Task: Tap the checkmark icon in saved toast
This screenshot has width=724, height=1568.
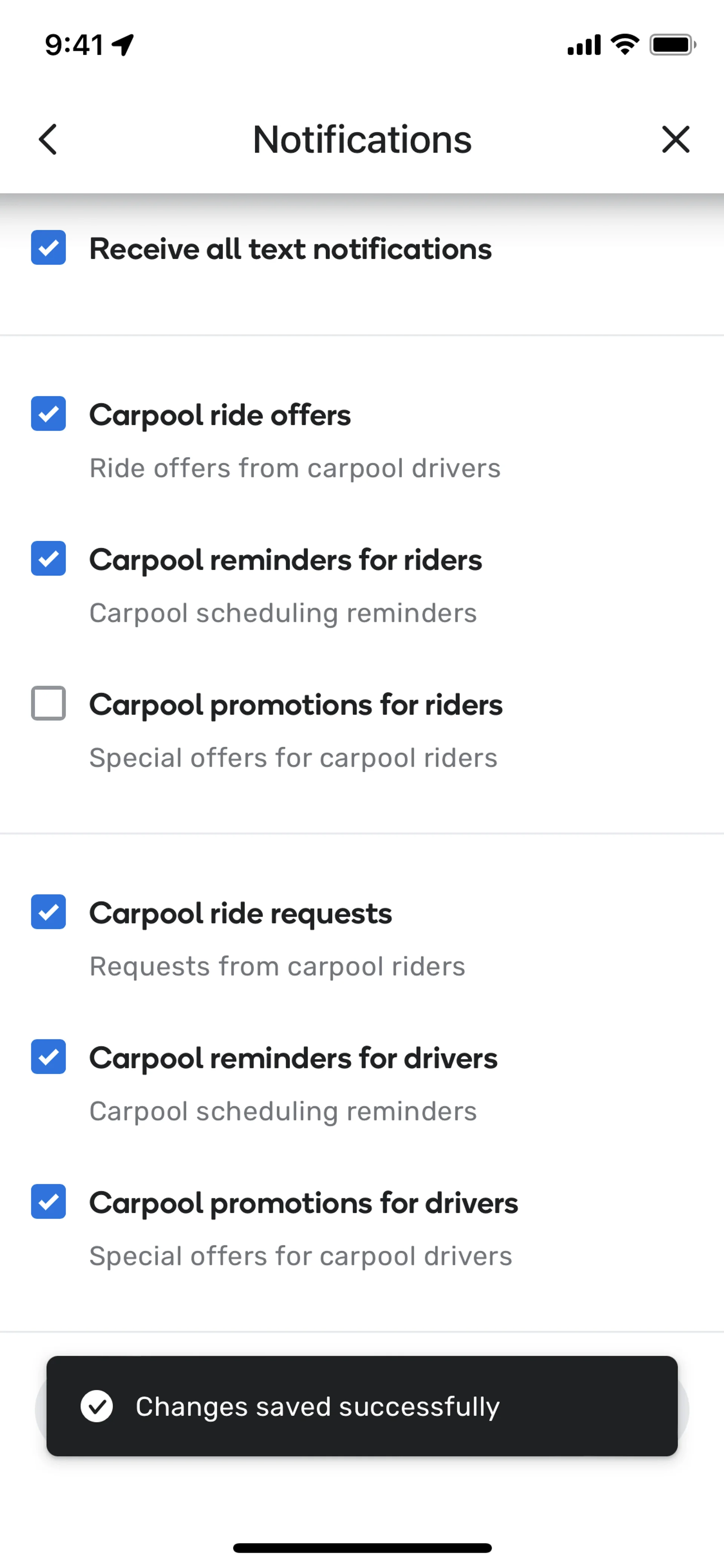Action: tap(97, 1406)
